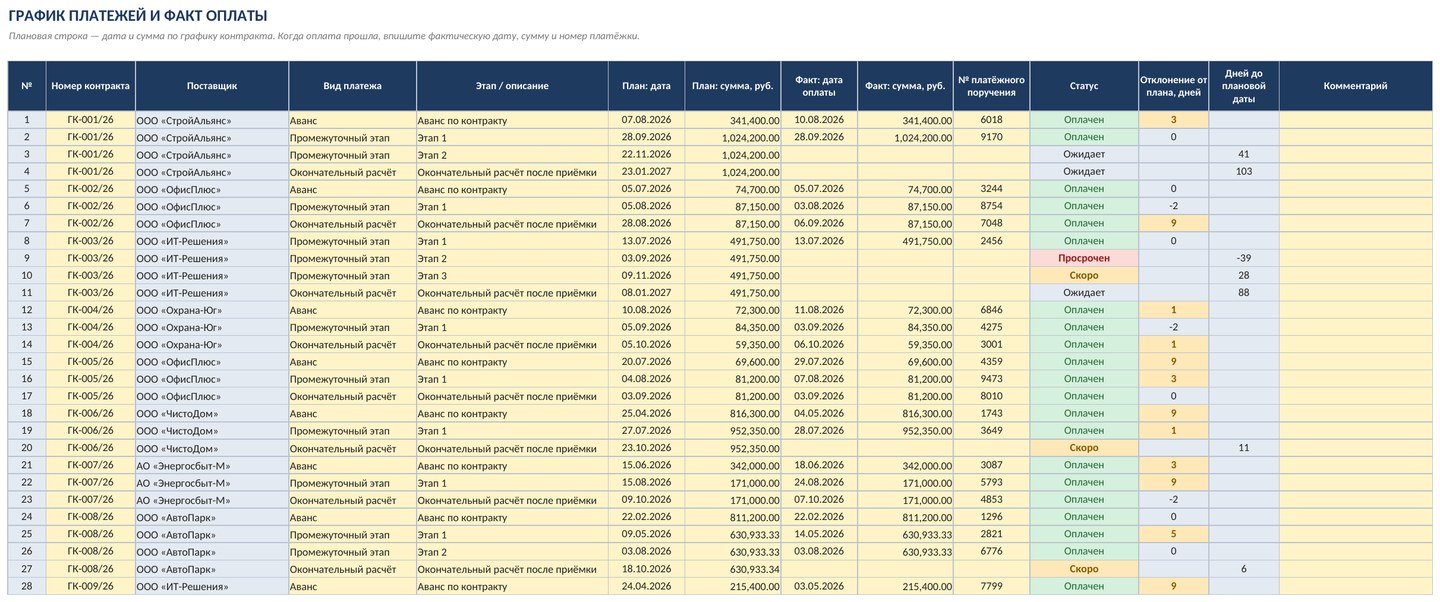Click payment order number 3649
The height and width of the screenshot is (602, 1440).
991,430
